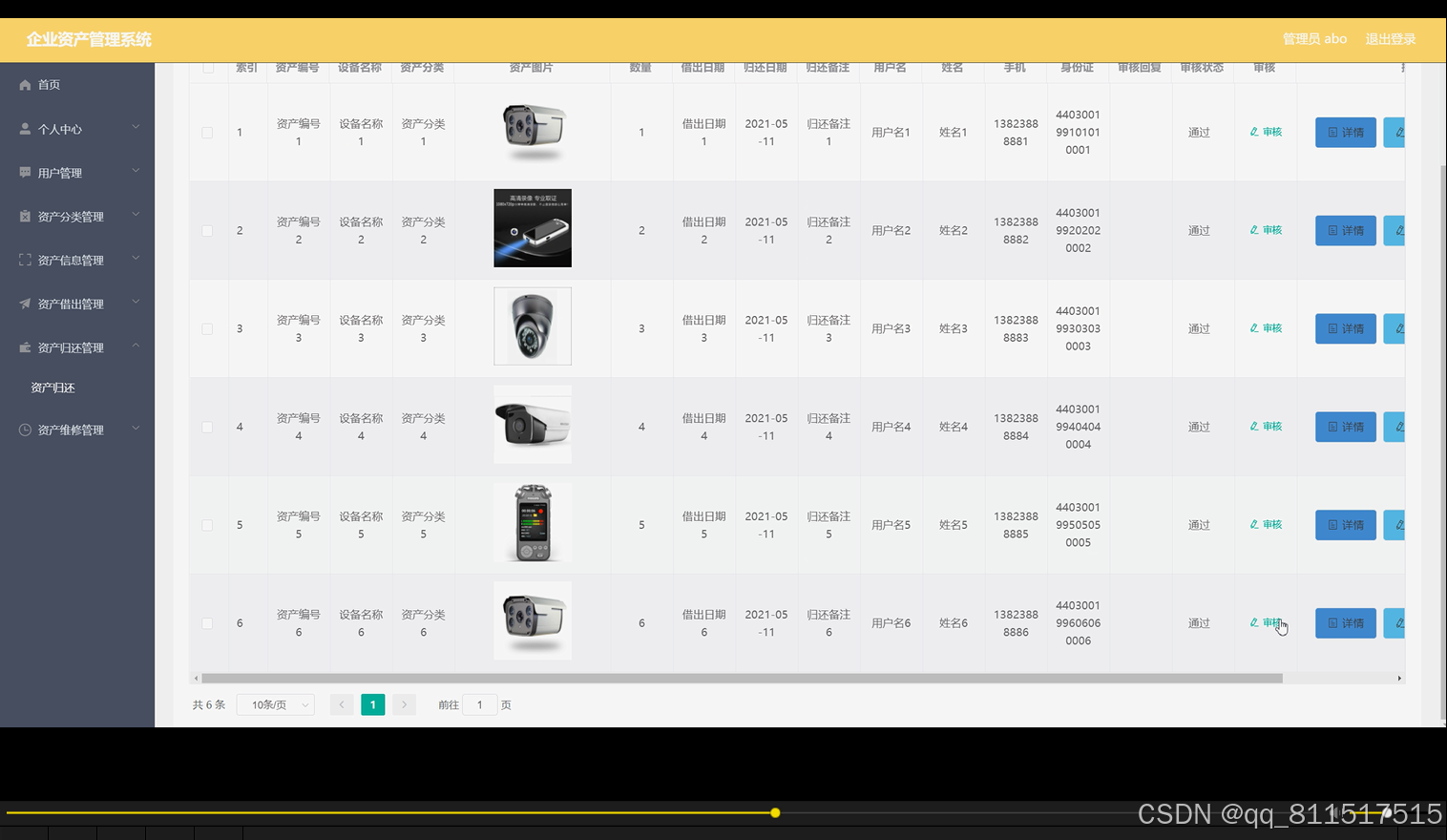The height and width of the screenshot is (840, 1447).
Task: Click the home icon beside 首页
Action: click(25, 85)
